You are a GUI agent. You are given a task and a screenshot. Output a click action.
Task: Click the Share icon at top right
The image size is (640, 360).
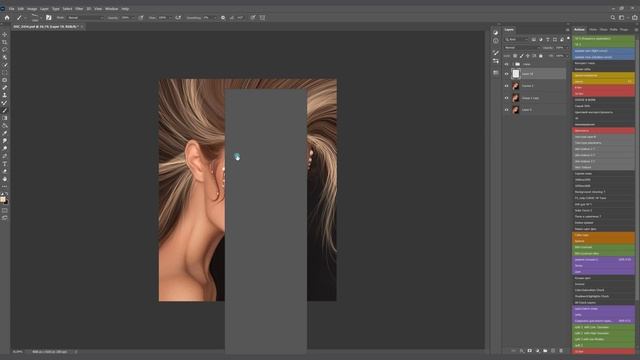click(x=634, y=18)
